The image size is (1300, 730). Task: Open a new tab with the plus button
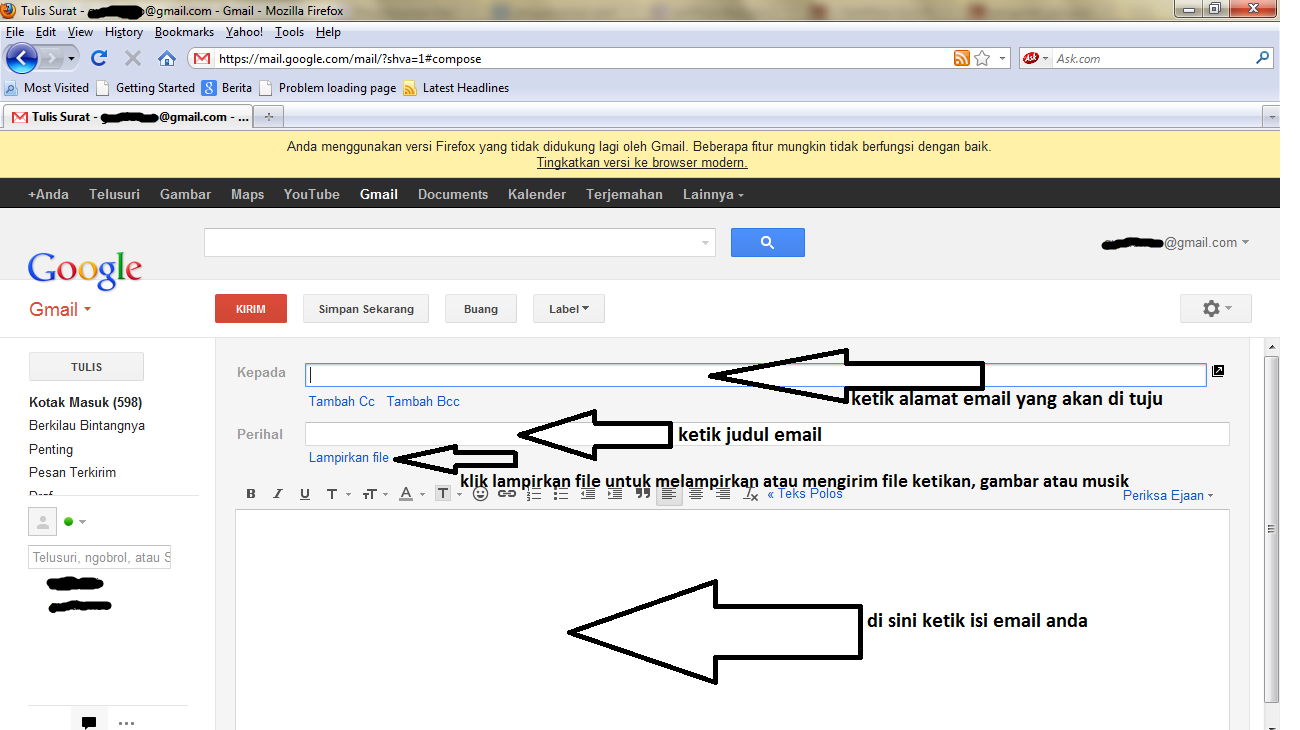coord(268,117)
